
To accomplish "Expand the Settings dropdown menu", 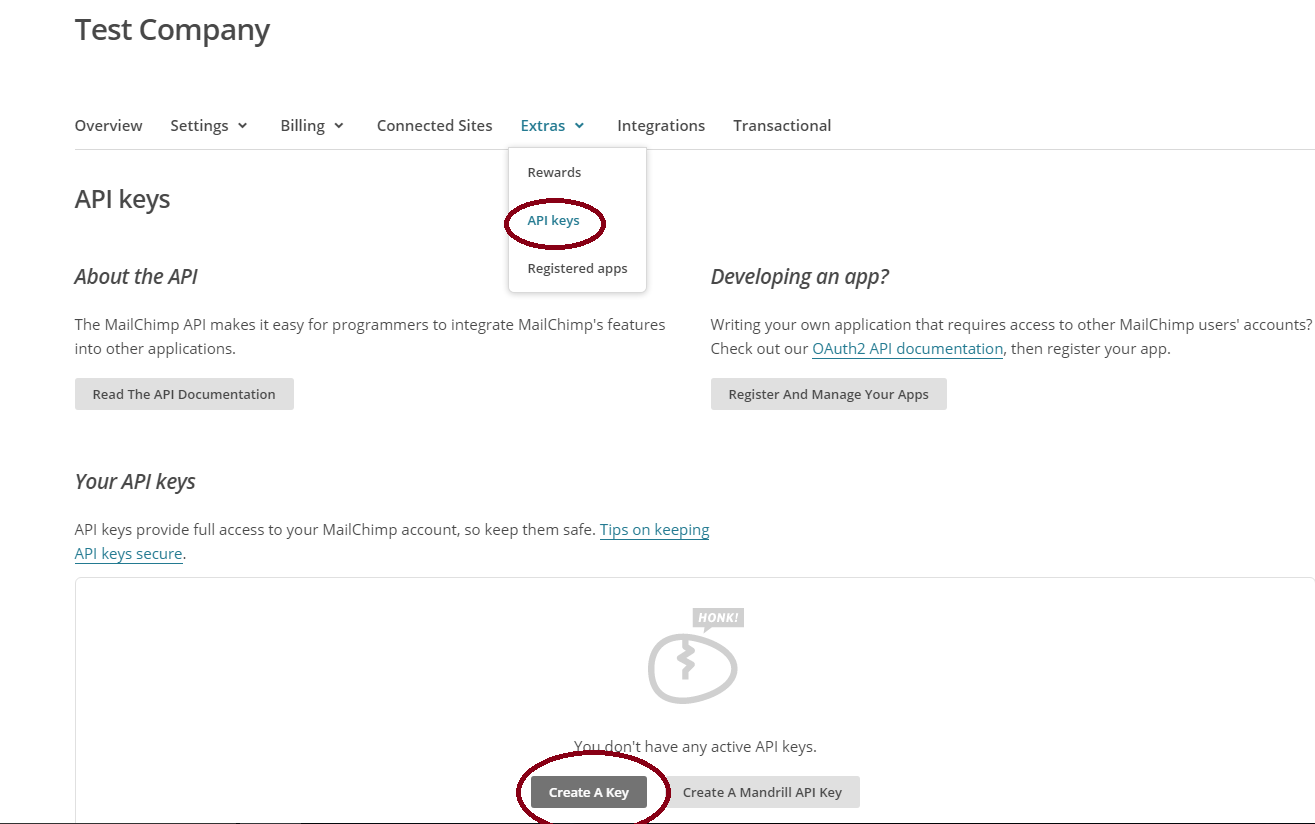I will tap(209, 125).
